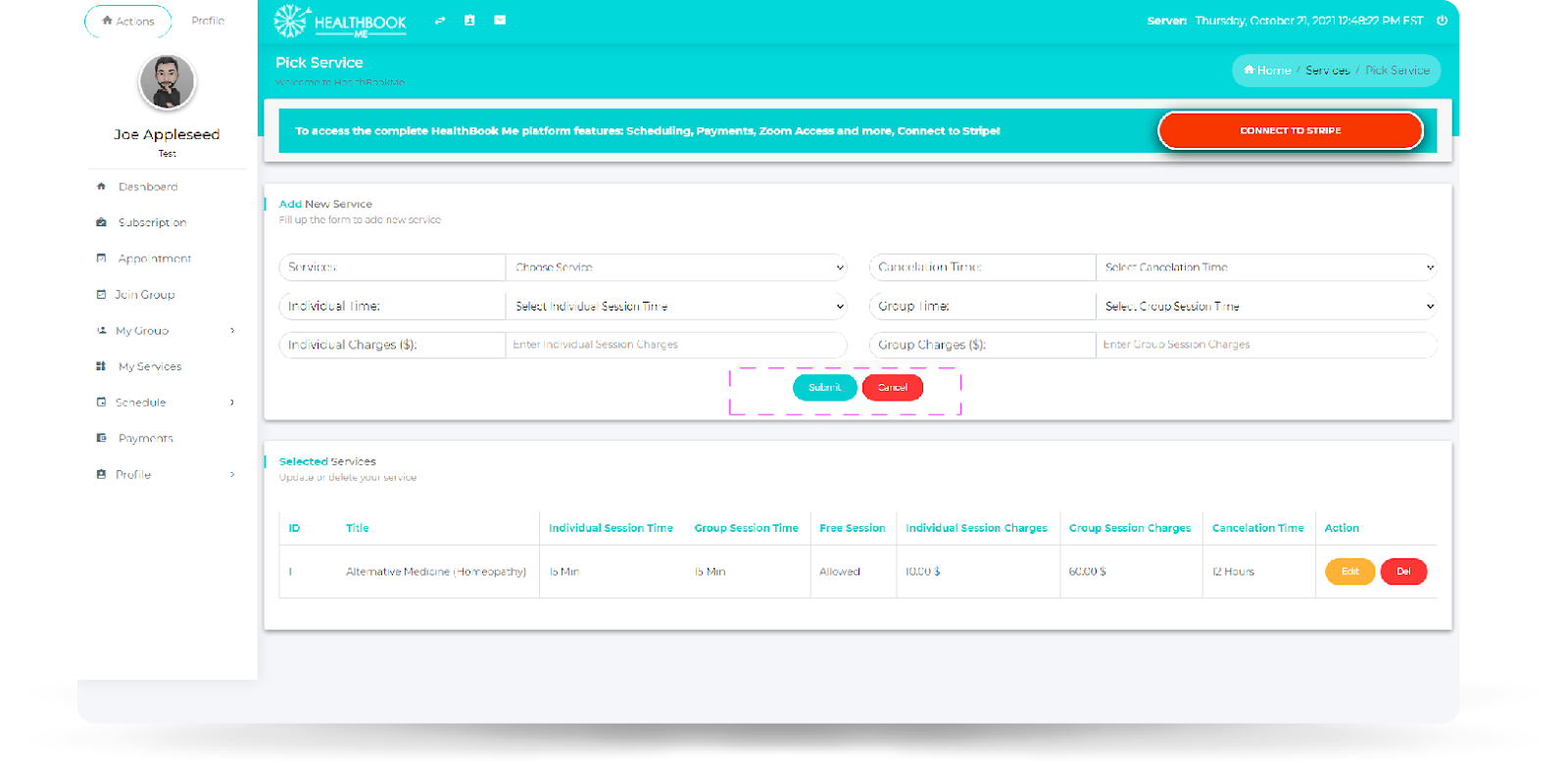Click Joe Appleseed avatar picture
Viewport: 1568px width, 764px height.
[x=168, y=82]
